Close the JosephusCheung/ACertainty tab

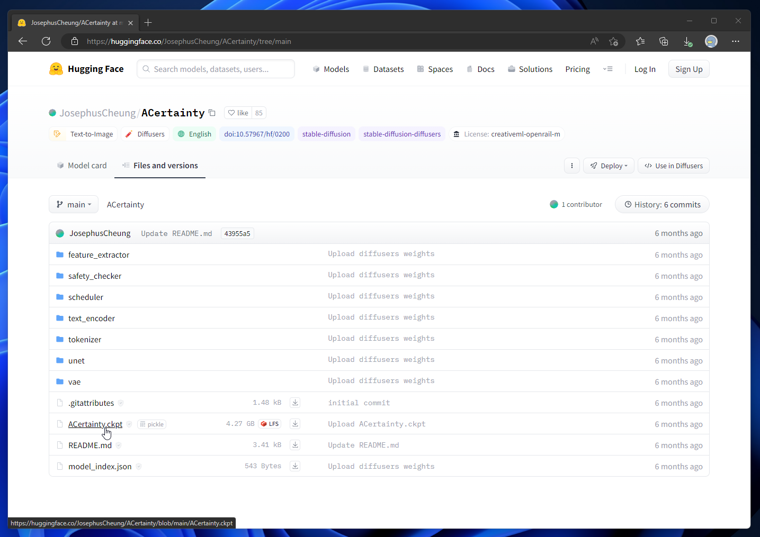click(130, 23)
